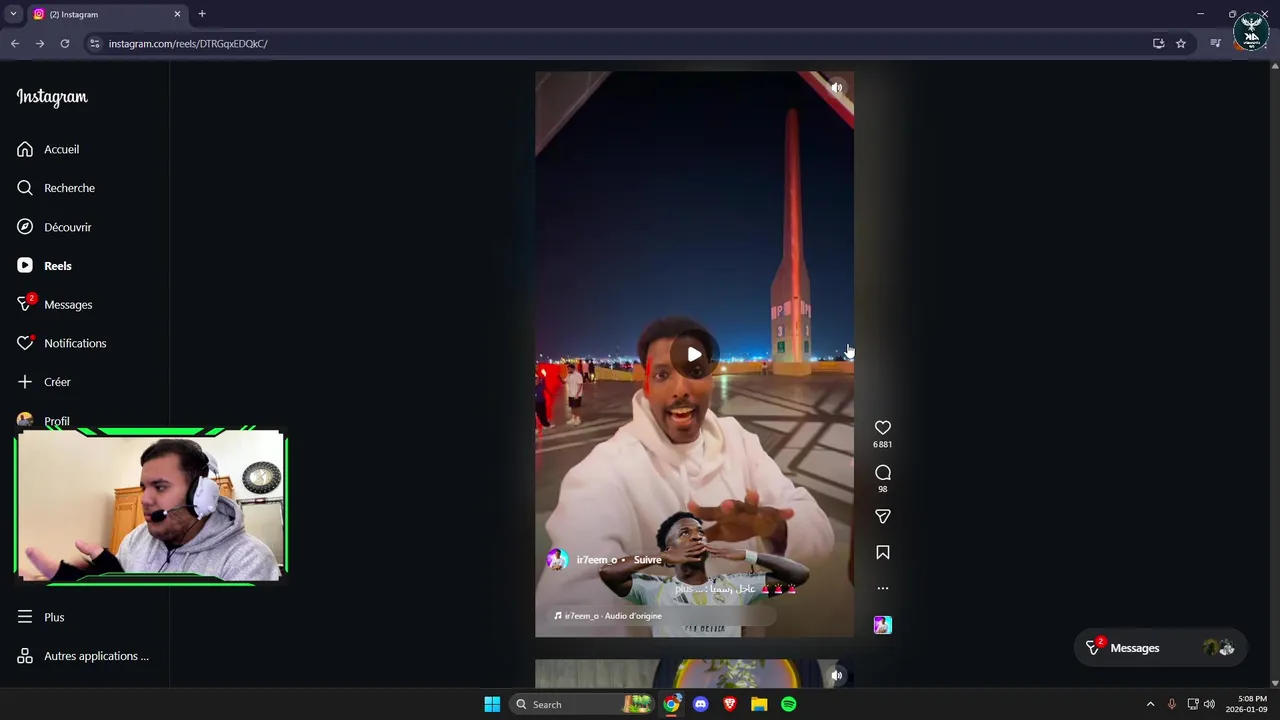Open media control icon in toolbar
The width and height of the screenshot is (1280, 720).
click(x=1215, y=44)
